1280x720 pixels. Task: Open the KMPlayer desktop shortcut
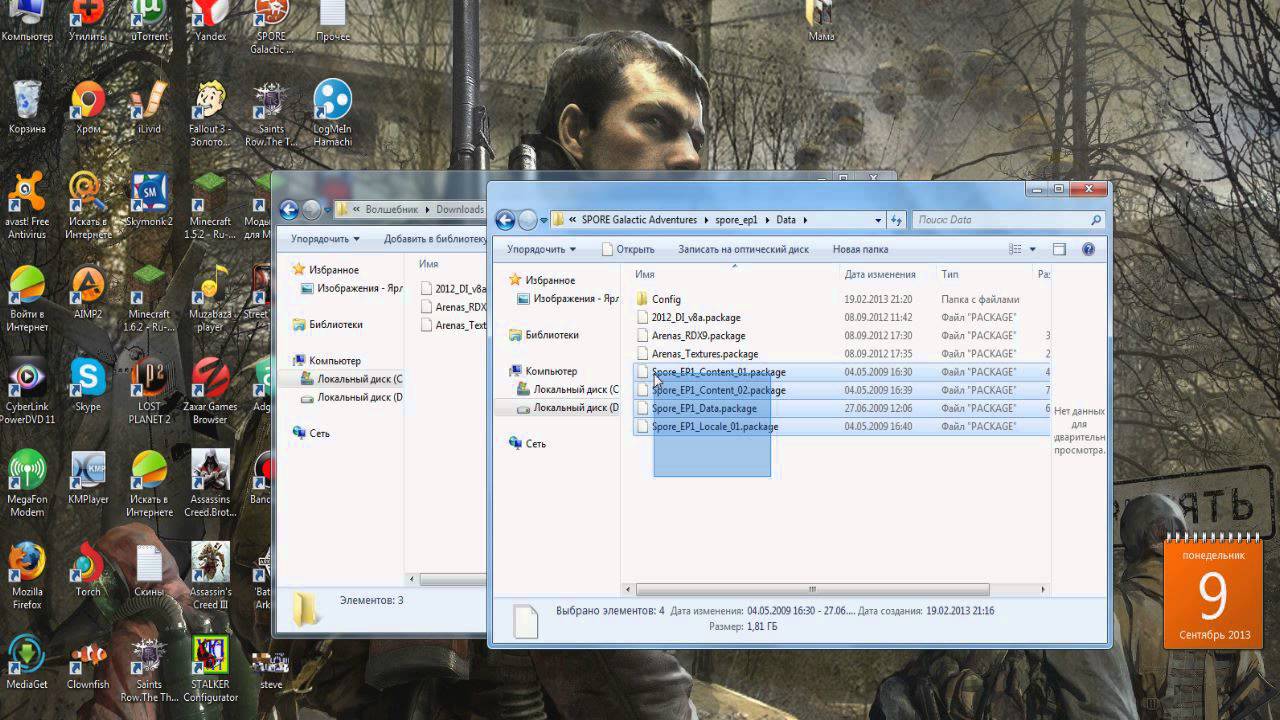click(x=88, y=477)
